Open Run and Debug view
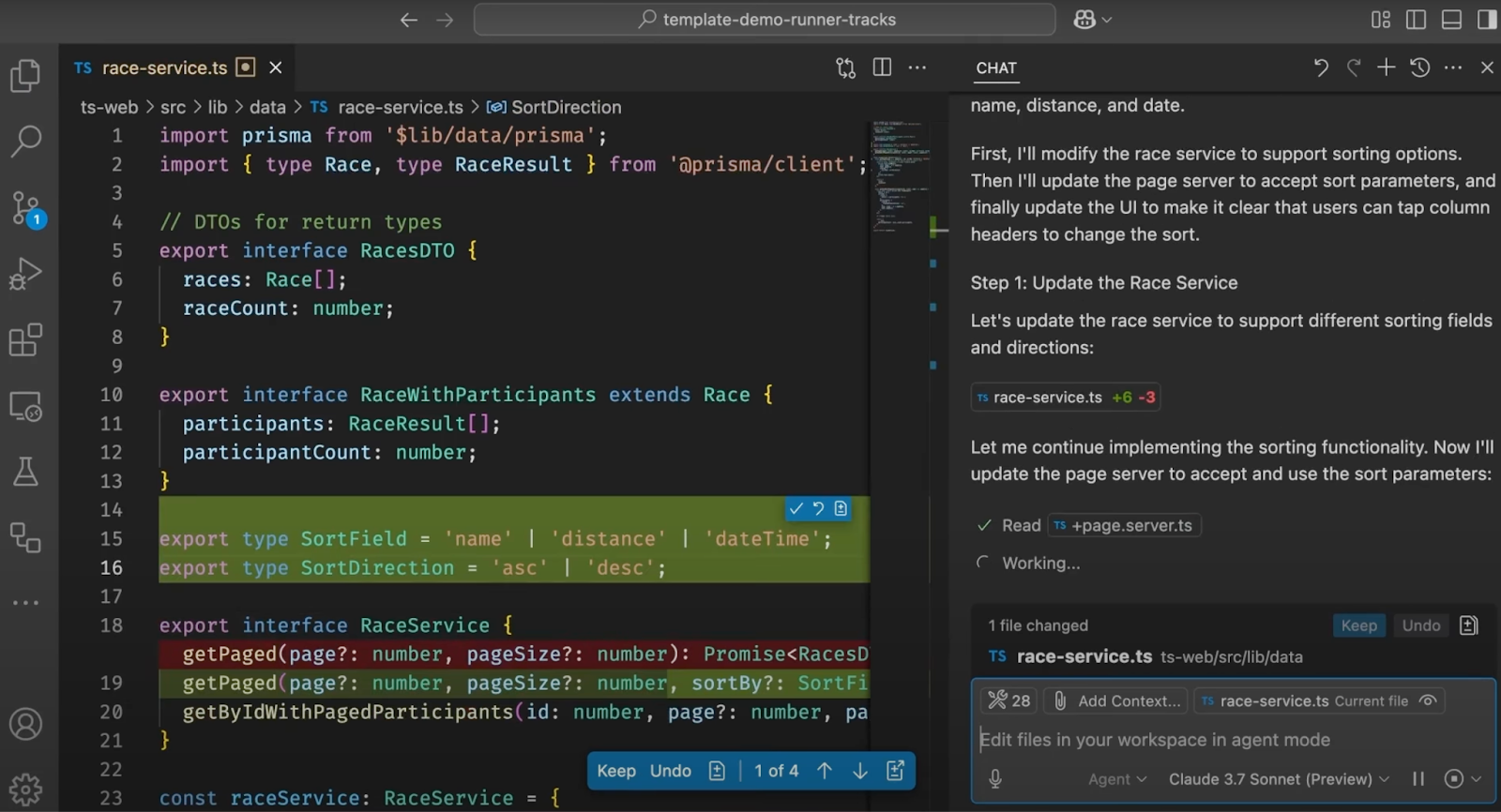The height and width of the screenshot is (812, 1501). 25,274
